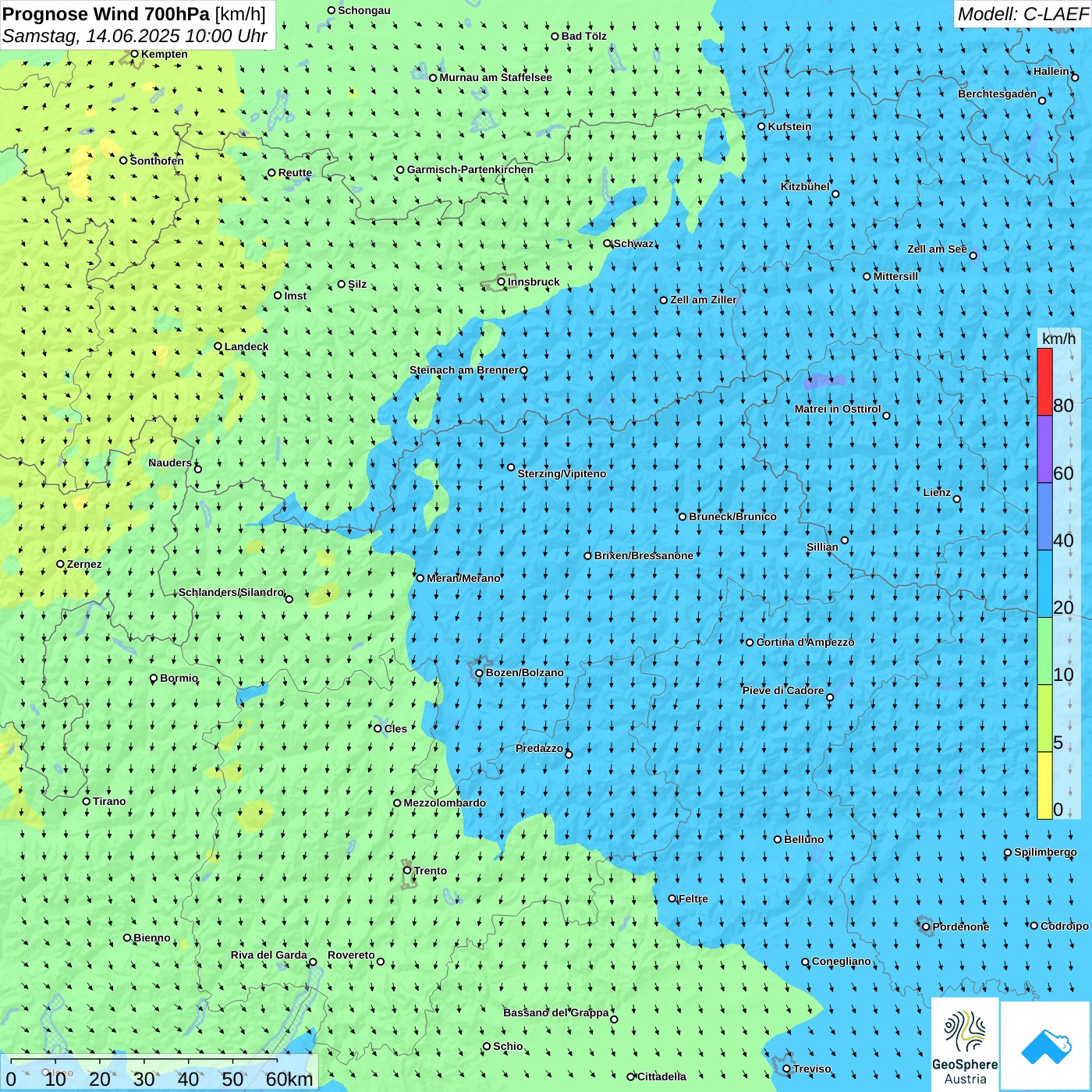Click the Hallein label
1092x1092 pixels.
click(x=1051, y=71)
